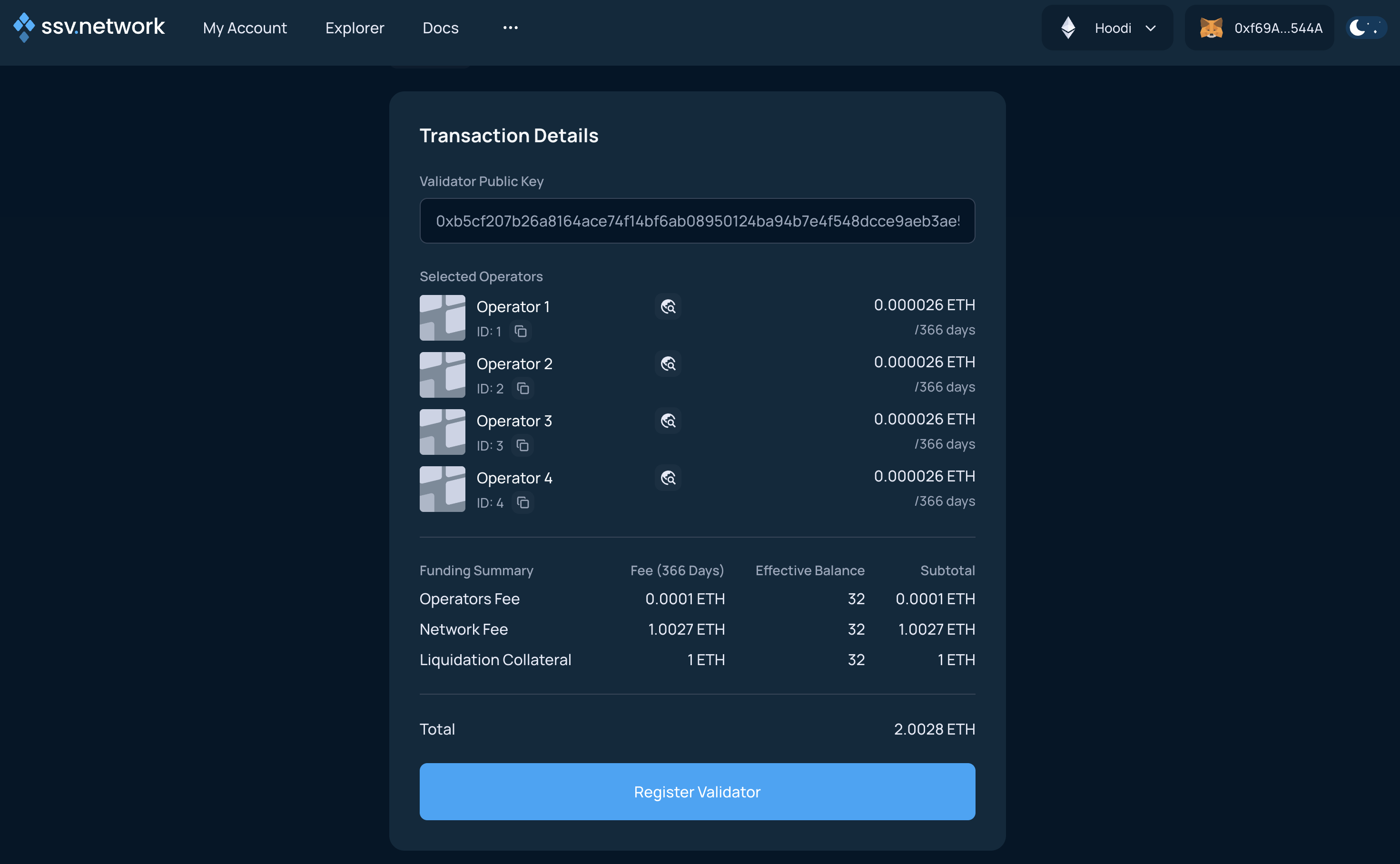Copy Operator 1's ID

[x=521, y=332]
